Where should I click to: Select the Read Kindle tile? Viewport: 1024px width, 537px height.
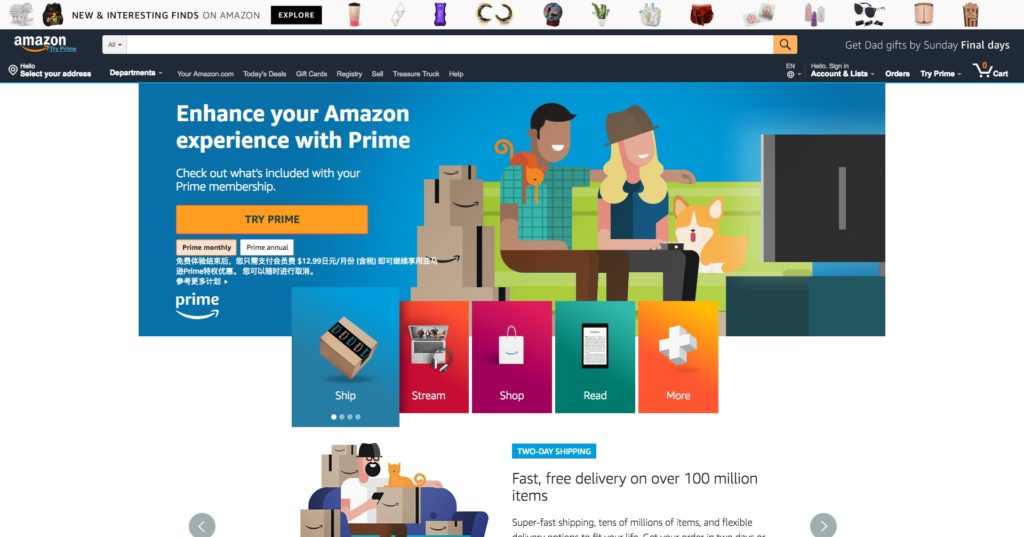pos(595,357)
